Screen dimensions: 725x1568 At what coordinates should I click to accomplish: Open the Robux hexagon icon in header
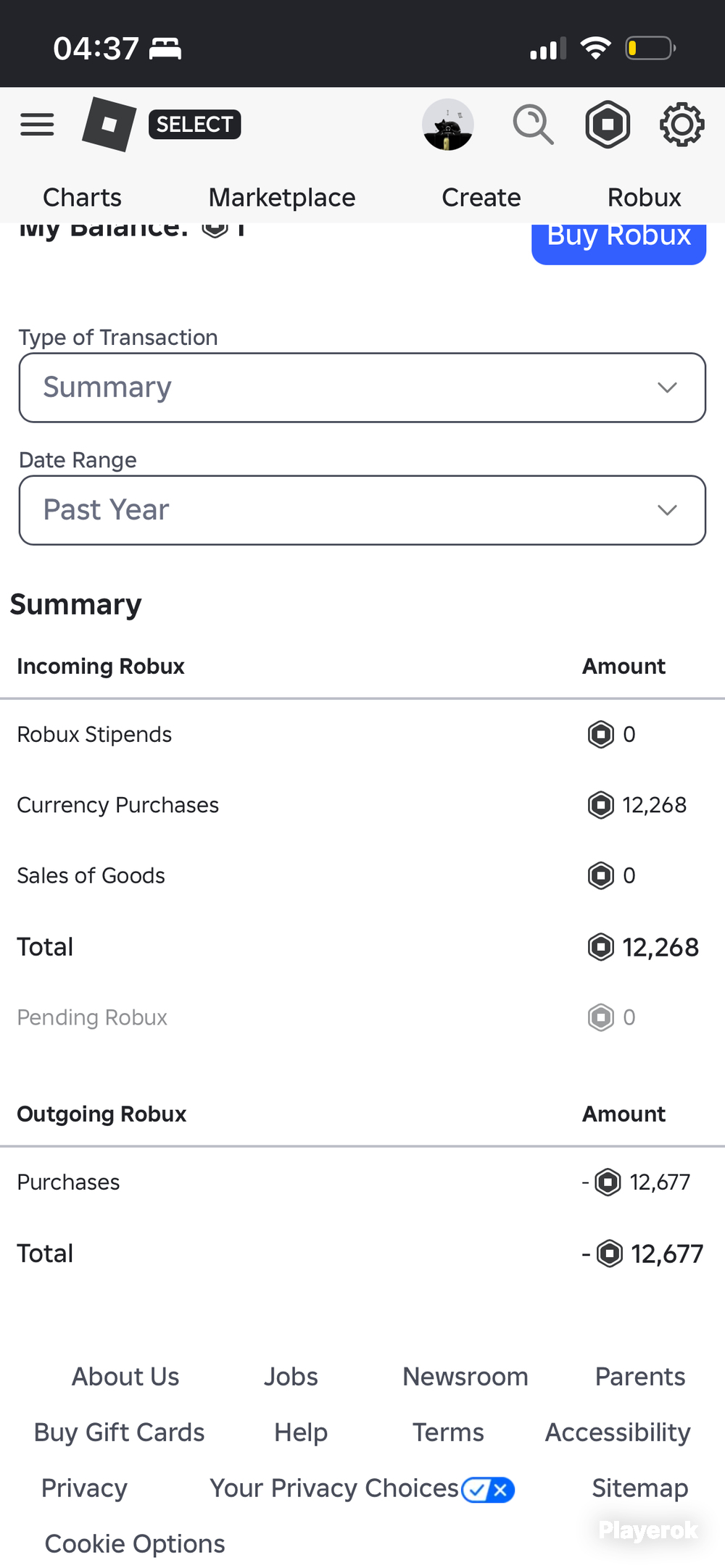pos(608,125)
